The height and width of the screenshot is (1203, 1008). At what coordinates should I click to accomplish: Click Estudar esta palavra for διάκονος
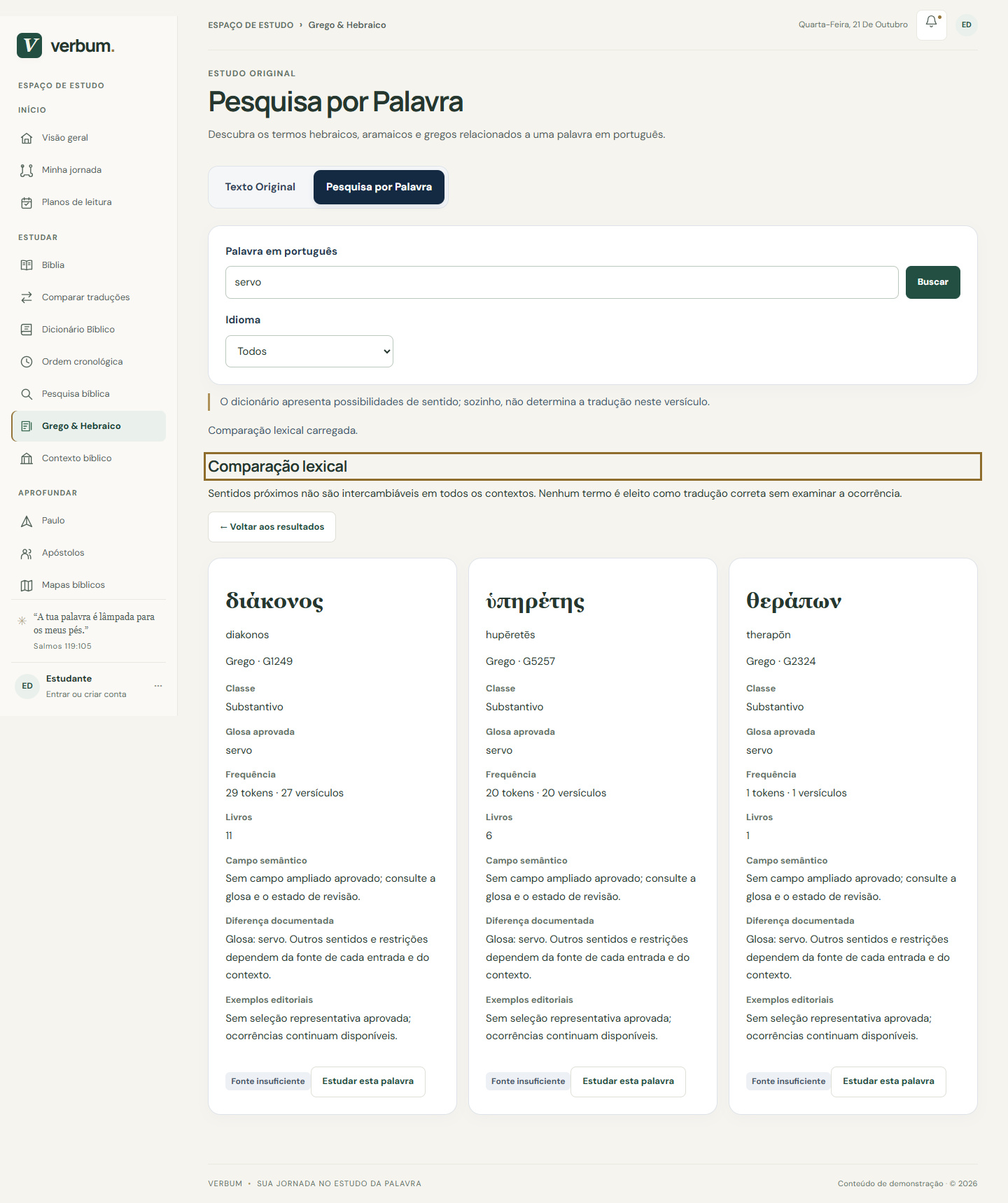[367, 1081]
